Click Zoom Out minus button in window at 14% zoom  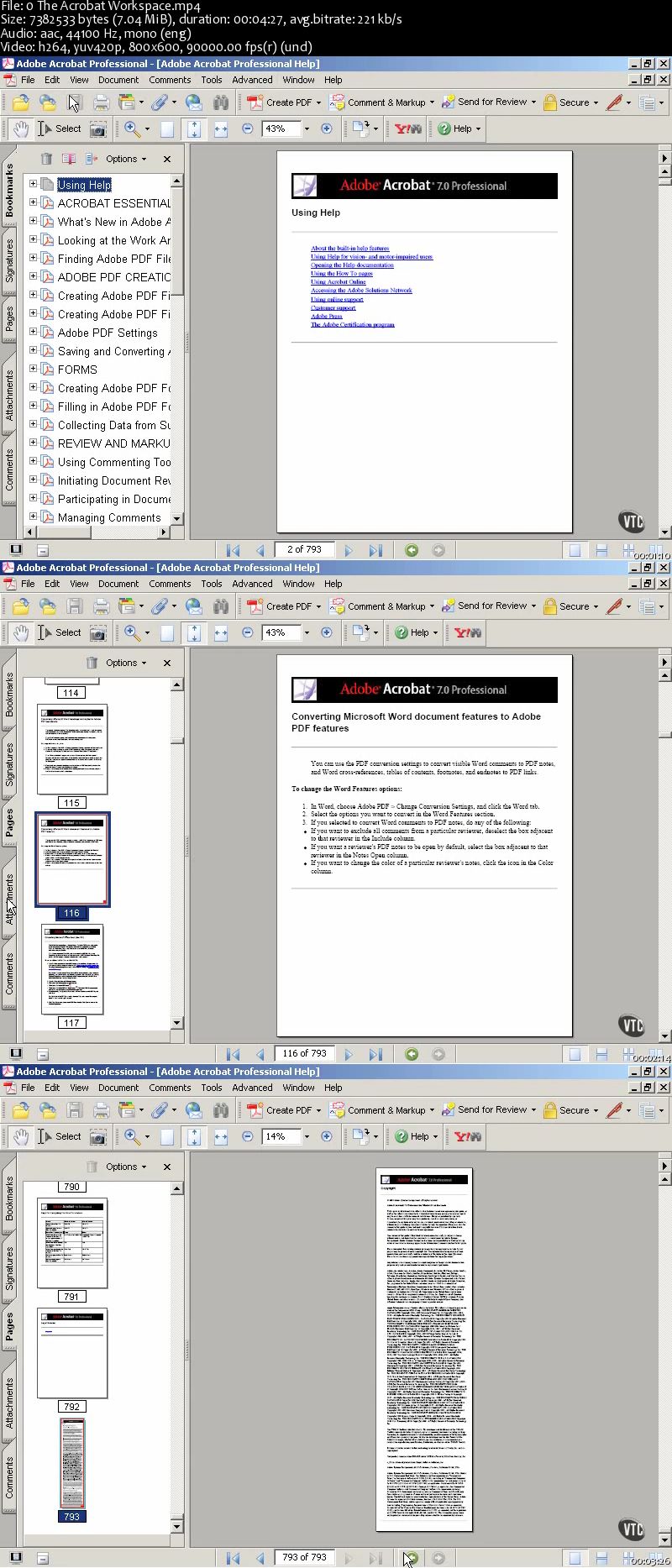pos(247,1136)
